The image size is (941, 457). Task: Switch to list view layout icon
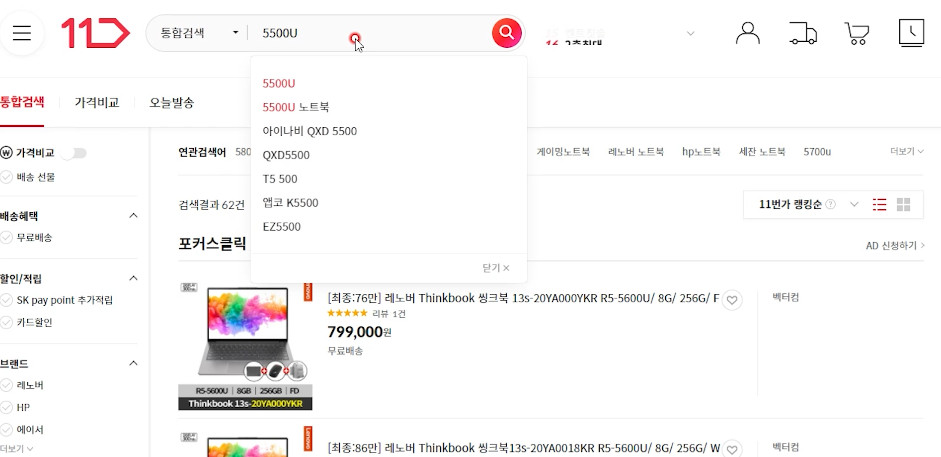click(880, 205)
